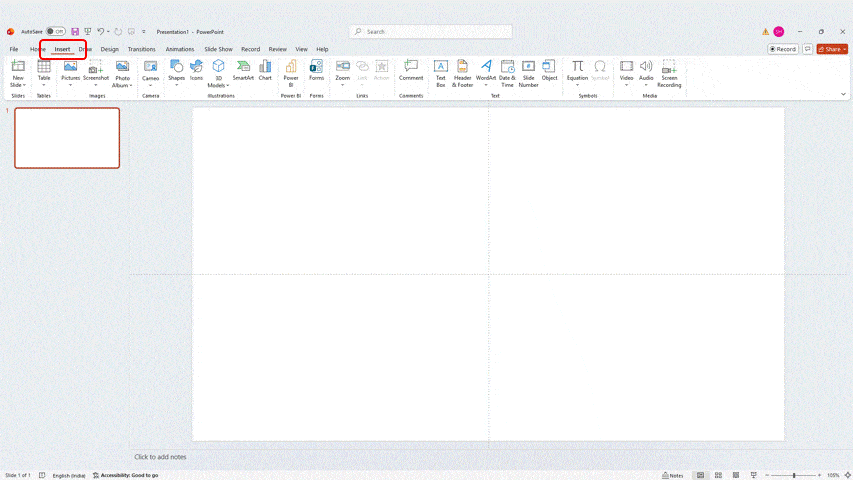The height and width of the screenshot is (480, 853).
Task: Open the Design tab
Action: pyautogui.click(x=109, y=49)
